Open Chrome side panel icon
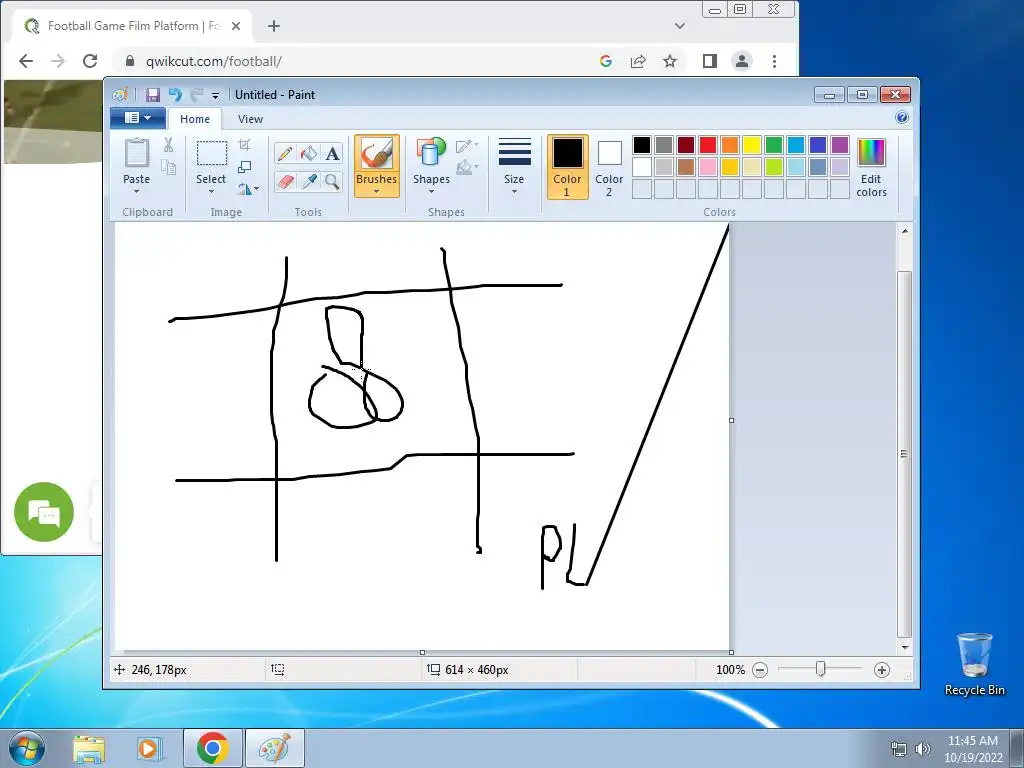The width and height of the screenshot is (1024, 768). coord(710,61)
